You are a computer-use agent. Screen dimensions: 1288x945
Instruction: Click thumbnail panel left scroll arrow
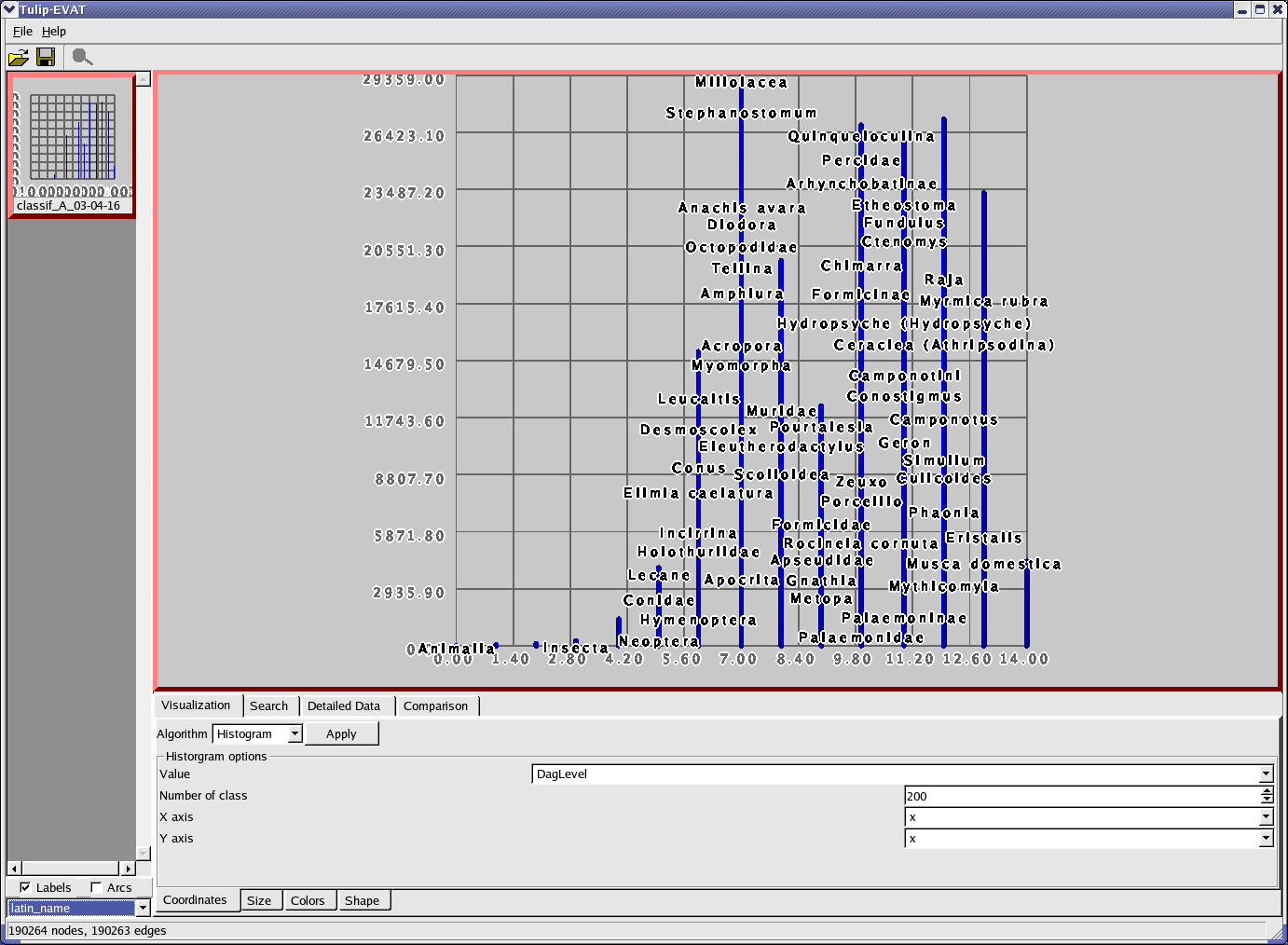(14, 868)
